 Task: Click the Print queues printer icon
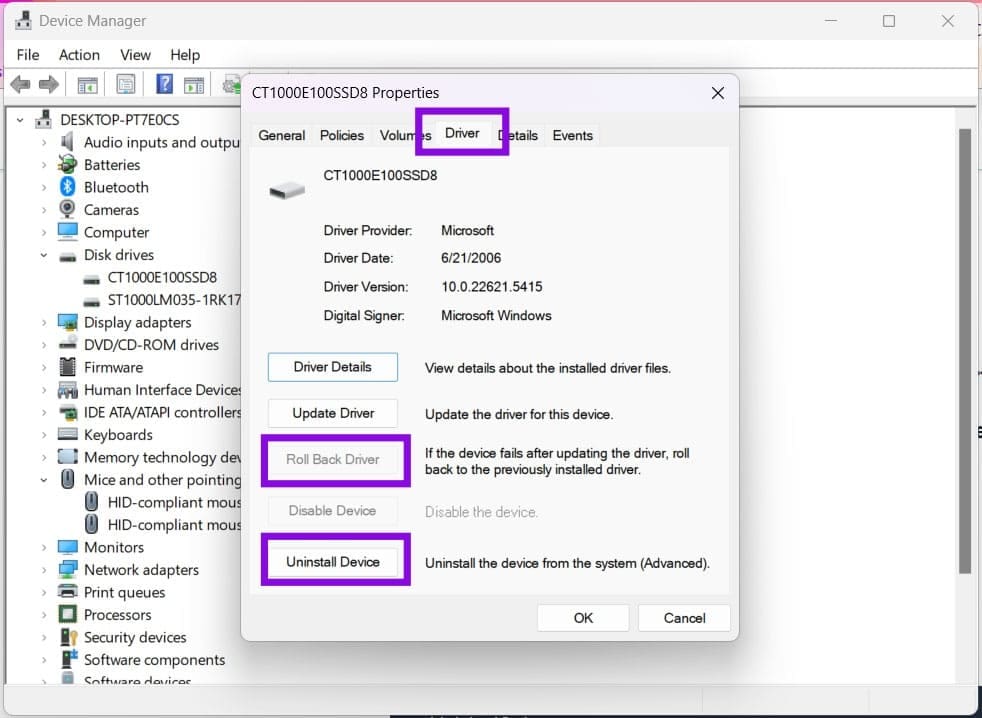(68, 591)
